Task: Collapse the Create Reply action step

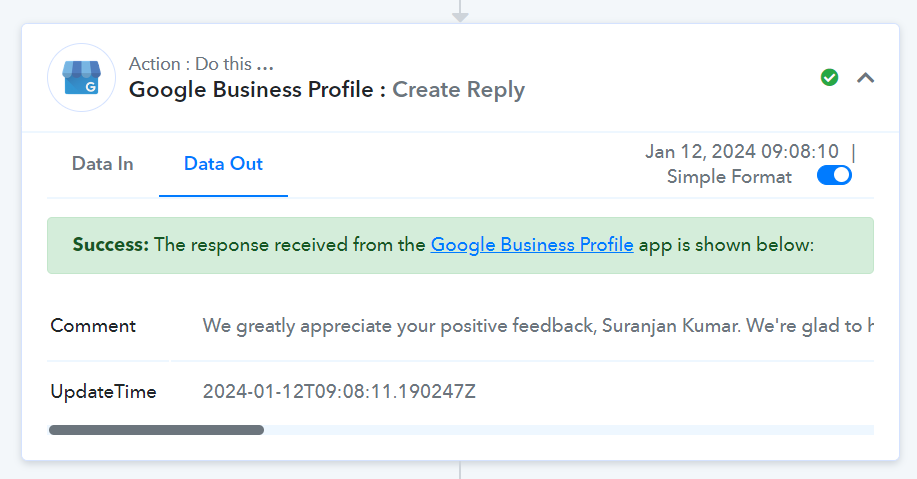Action: pos(866,77)
